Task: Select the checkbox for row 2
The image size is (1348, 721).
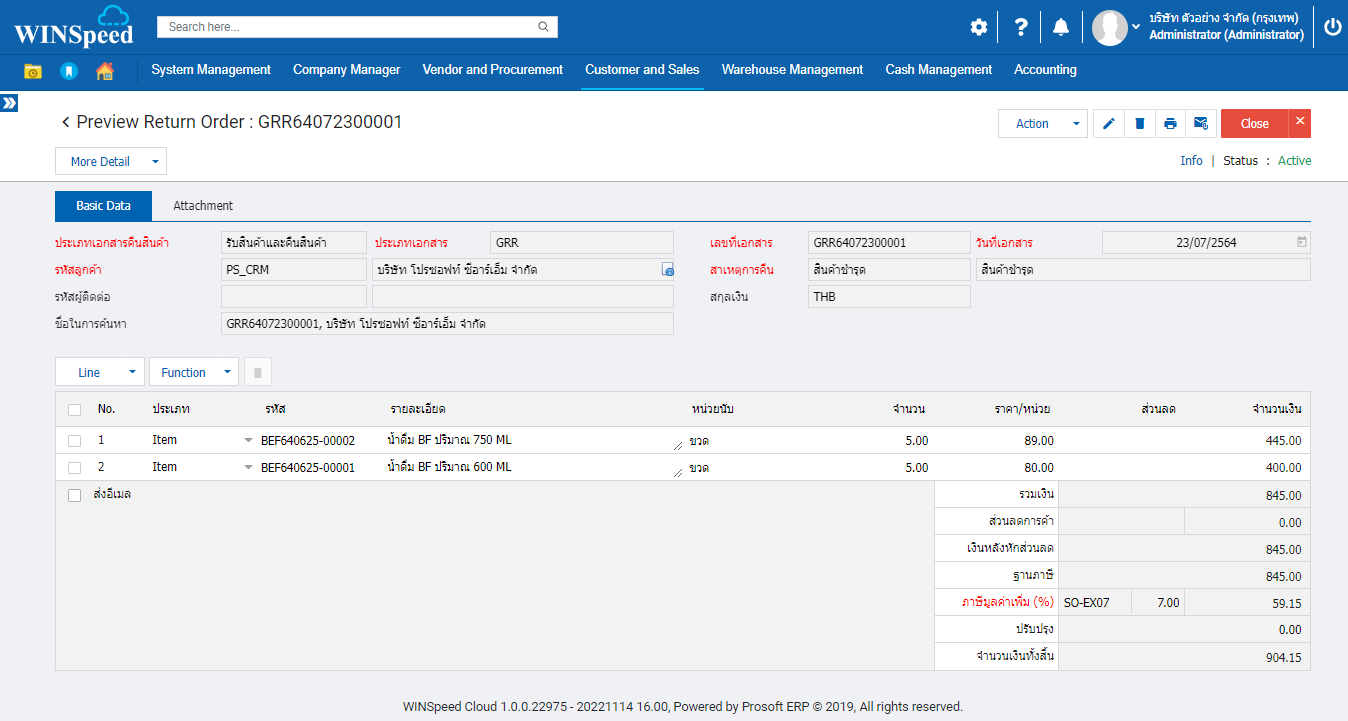Action: [75, 467]
